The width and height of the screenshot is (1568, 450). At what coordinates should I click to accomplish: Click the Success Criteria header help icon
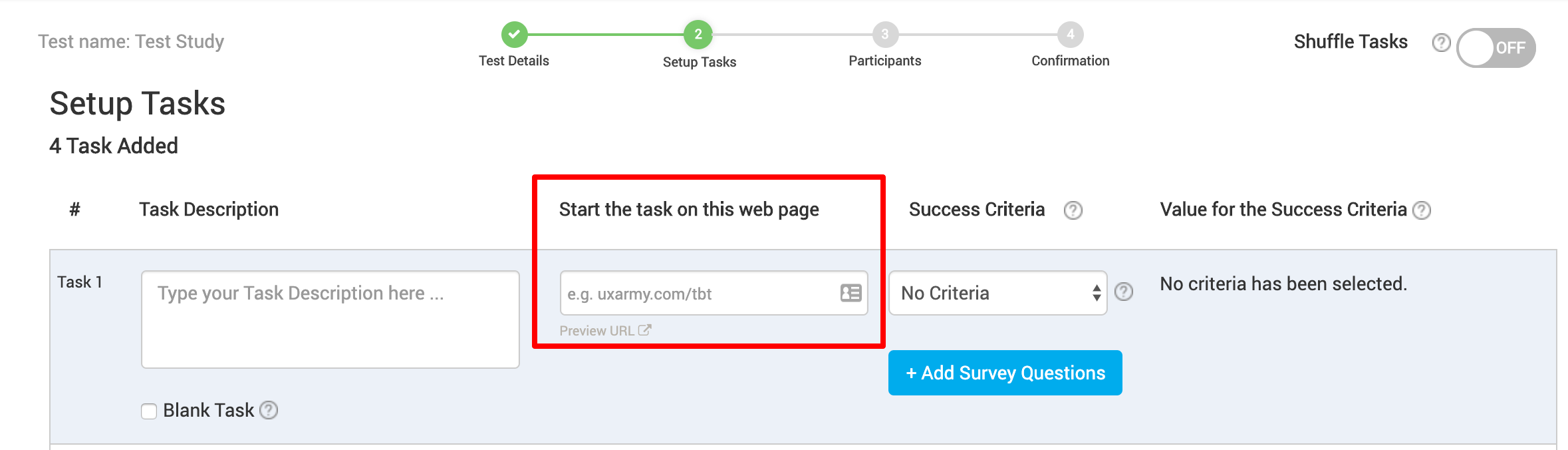pos(1073,210)
